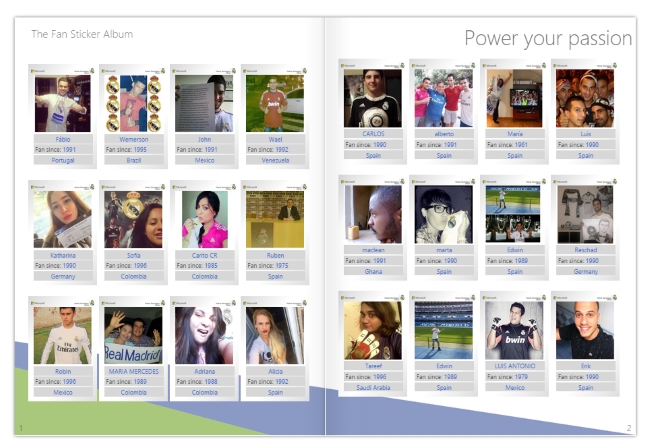Select John's fan photo

pyautogui.click(x=203, y=103)
